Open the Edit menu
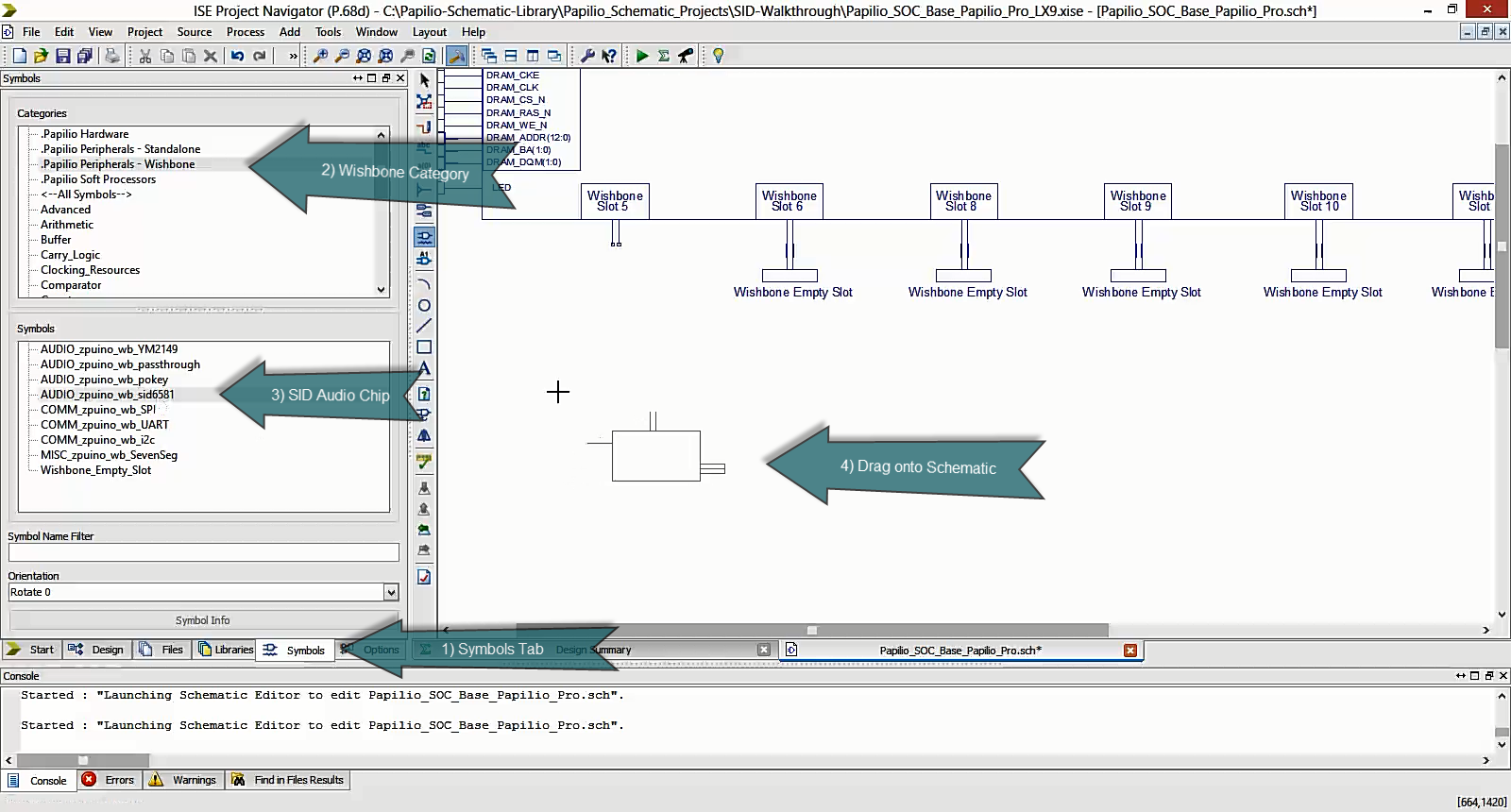The height and width of the screenshot is (812, 1511). tap(64, 31)
